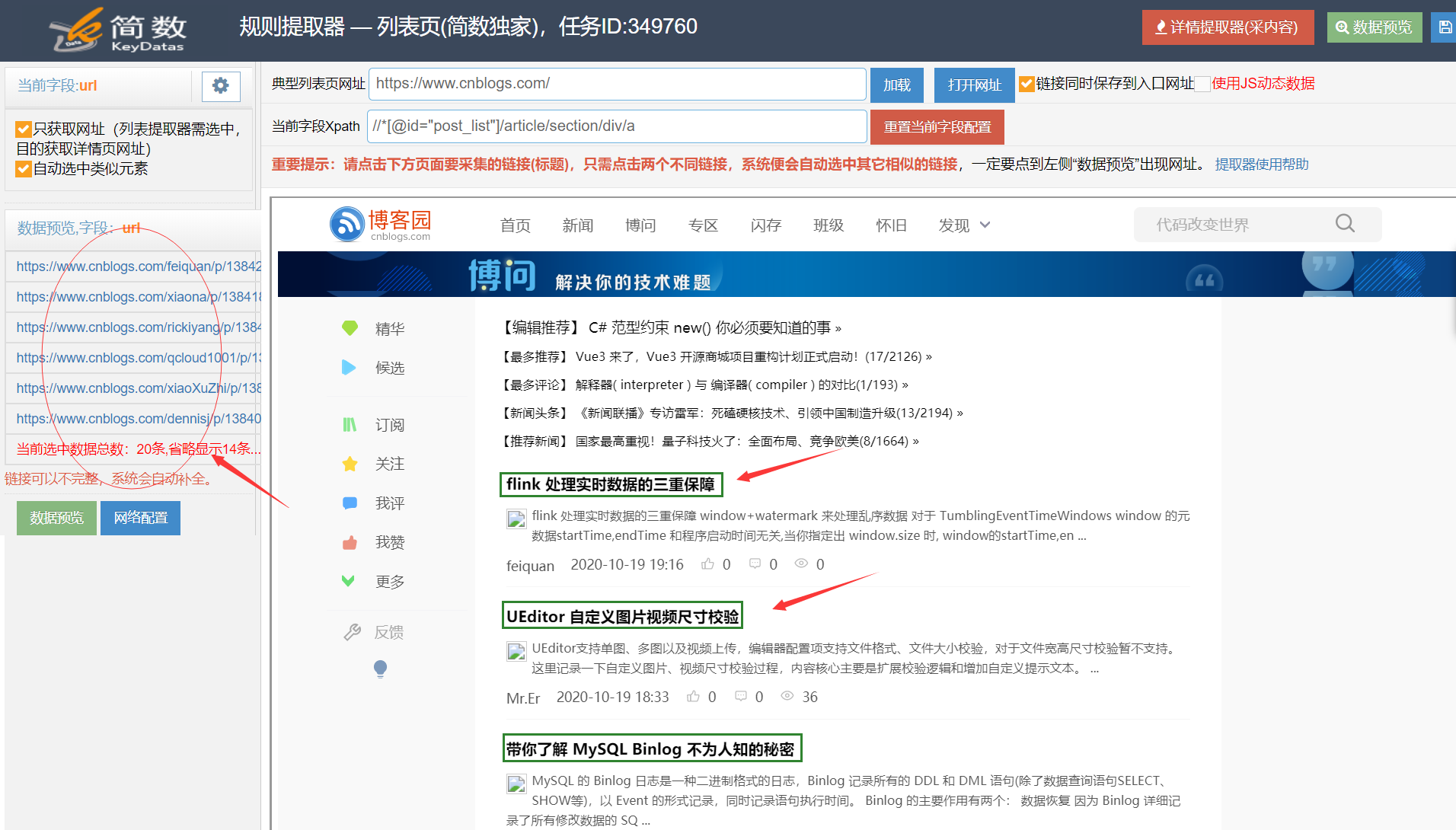Click the green 精华 sidebar icon
This screenshot has width=1456, height=830.
point(350,328)
